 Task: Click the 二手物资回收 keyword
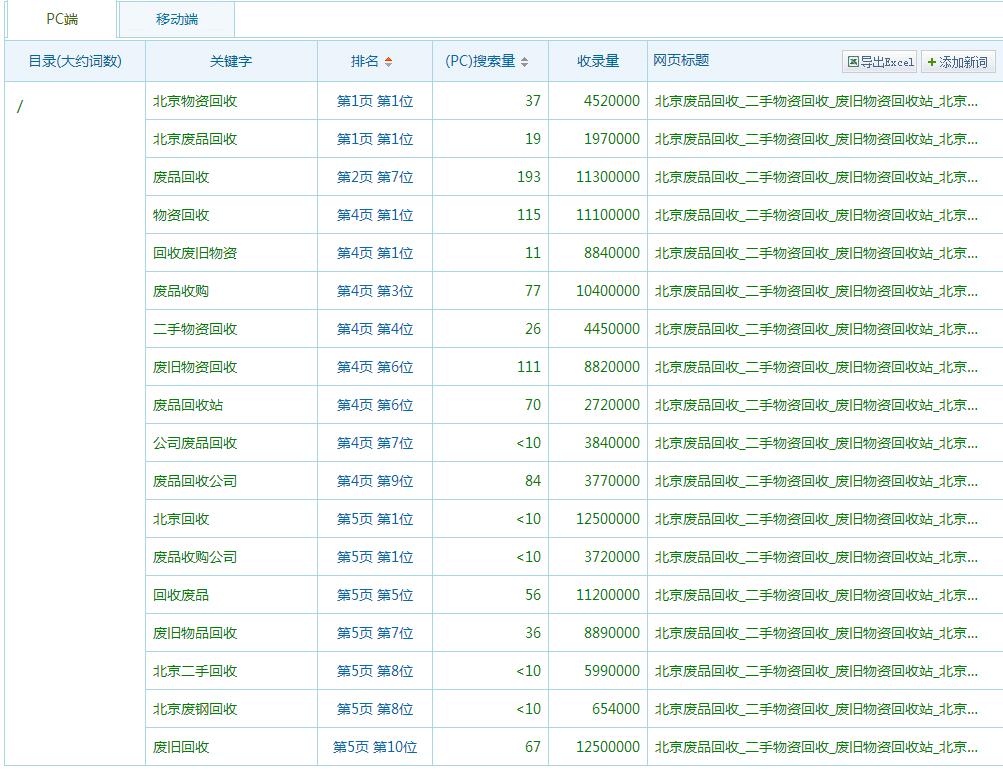click(x=195, y=329)
